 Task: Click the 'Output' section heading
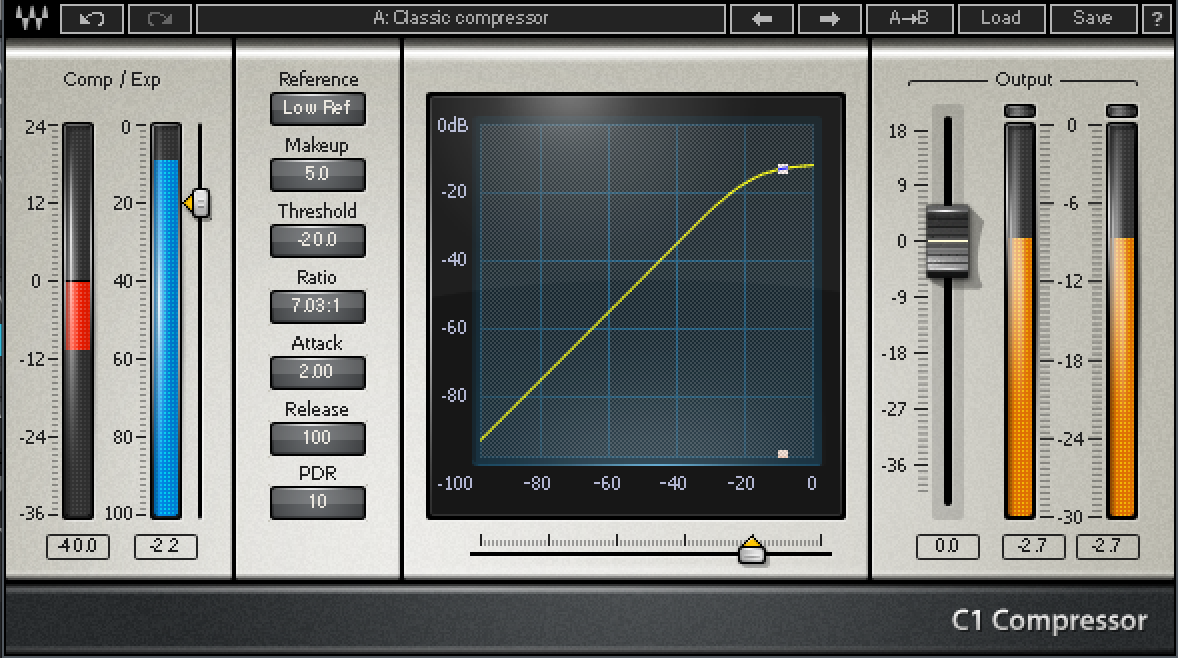tap(1023, 80)
